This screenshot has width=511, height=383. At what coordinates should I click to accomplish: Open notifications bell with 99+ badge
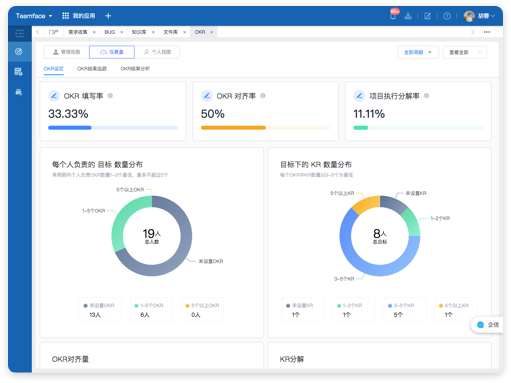click(x=393, y=15)
